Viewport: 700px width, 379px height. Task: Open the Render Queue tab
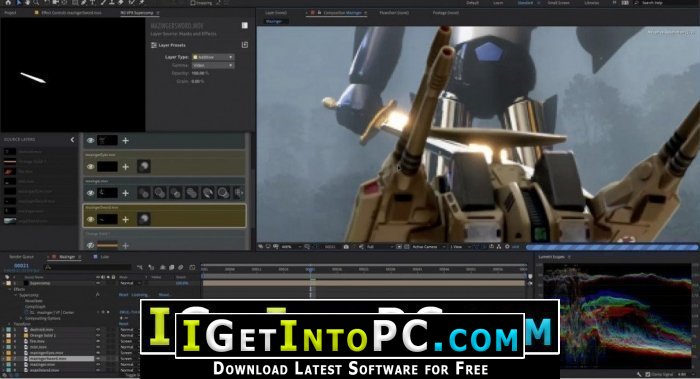(21, 257)
